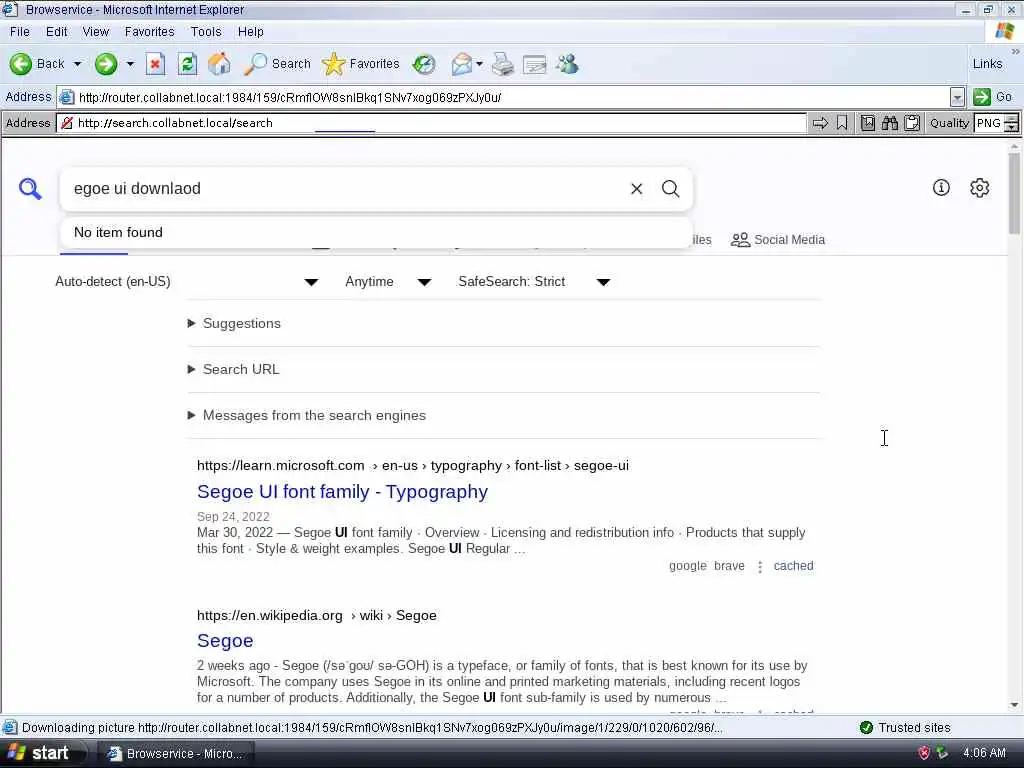1024x768 pixels.
Task: Open the Segoe Wikipedia result link
Action: point(225,641)
